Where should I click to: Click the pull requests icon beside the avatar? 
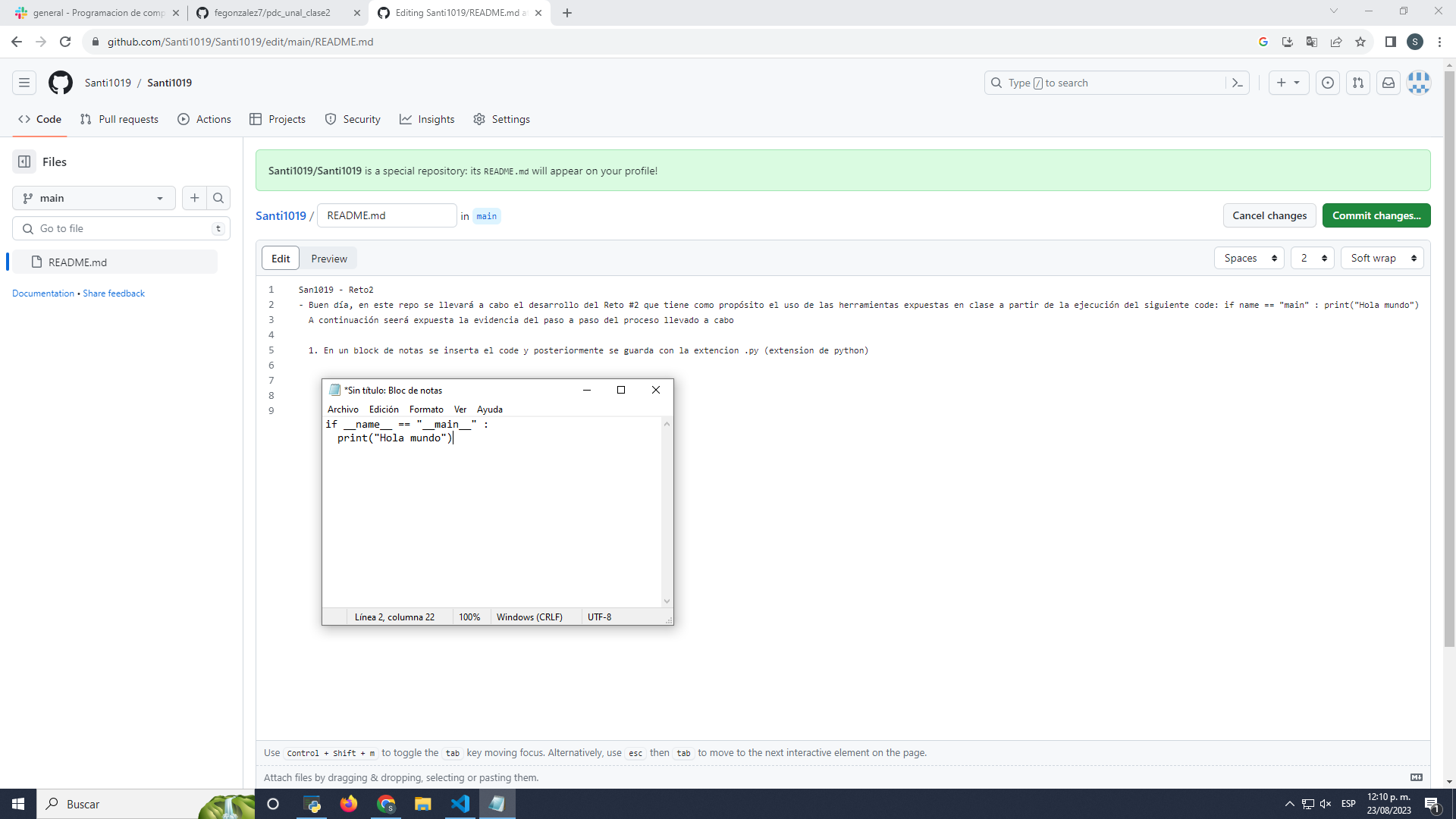1358,83
